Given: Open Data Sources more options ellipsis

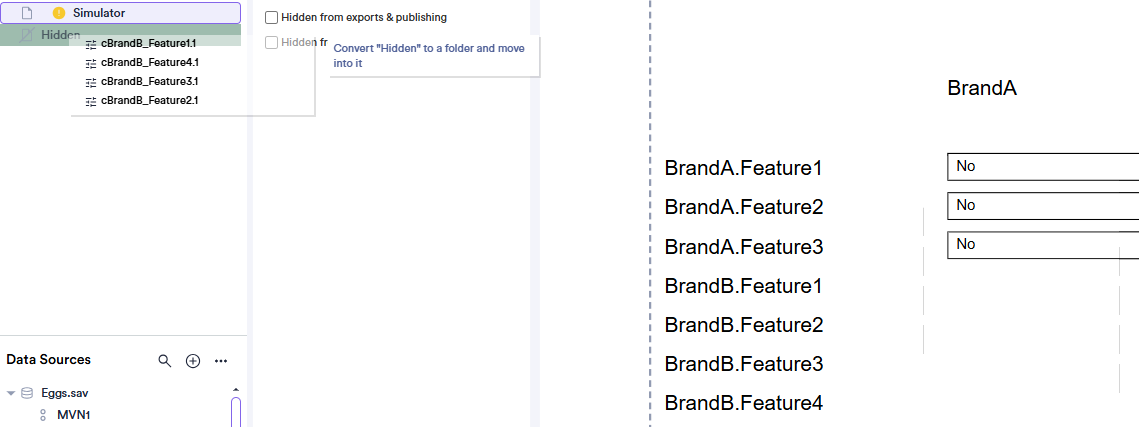Looking at the screenshot, I should [222, 361].
